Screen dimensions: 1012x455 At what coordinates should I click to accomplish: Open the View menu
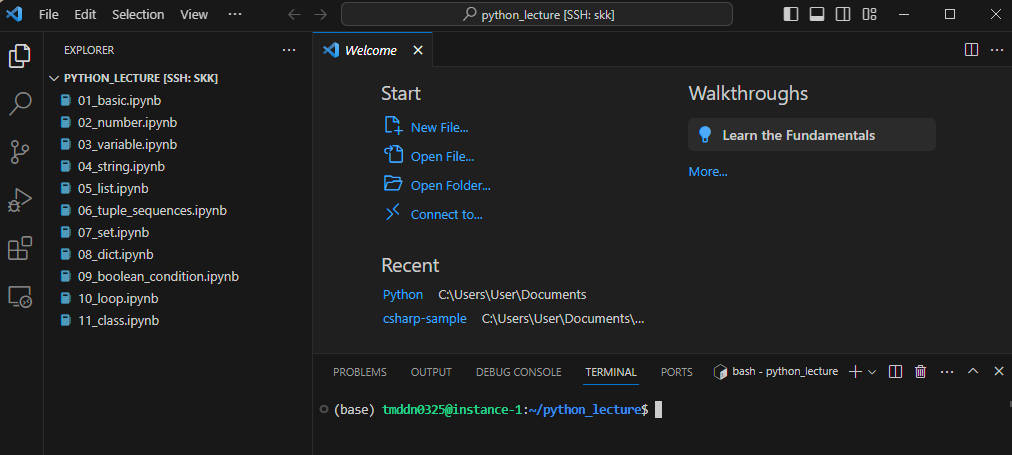[x=194, y=14]
